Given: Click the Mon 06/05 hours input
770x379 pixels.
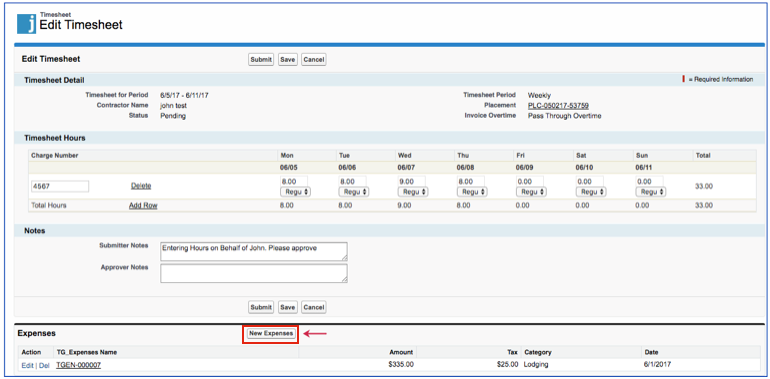Looking at the screenshot, I should click(293, 181).
